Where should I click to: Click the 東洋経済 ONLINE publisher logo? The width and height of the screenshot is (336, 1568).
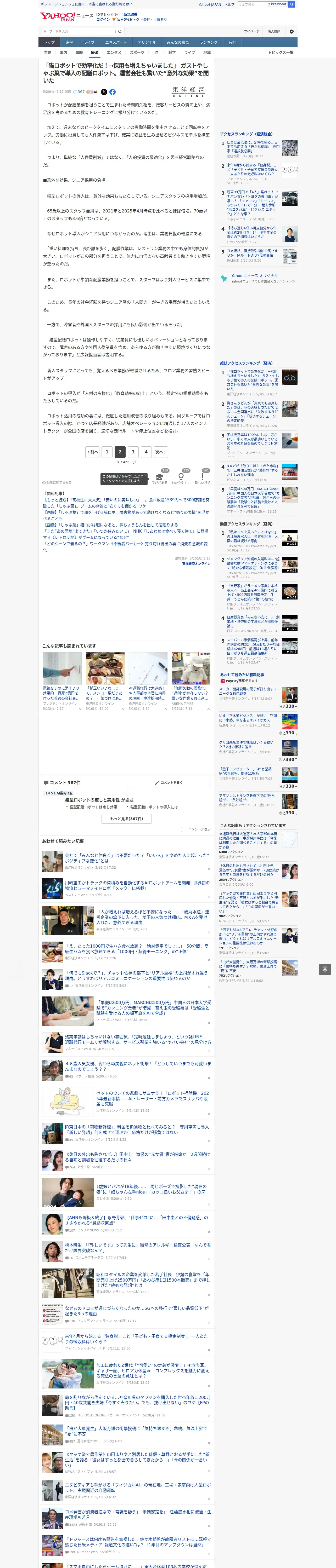point(188,92)
